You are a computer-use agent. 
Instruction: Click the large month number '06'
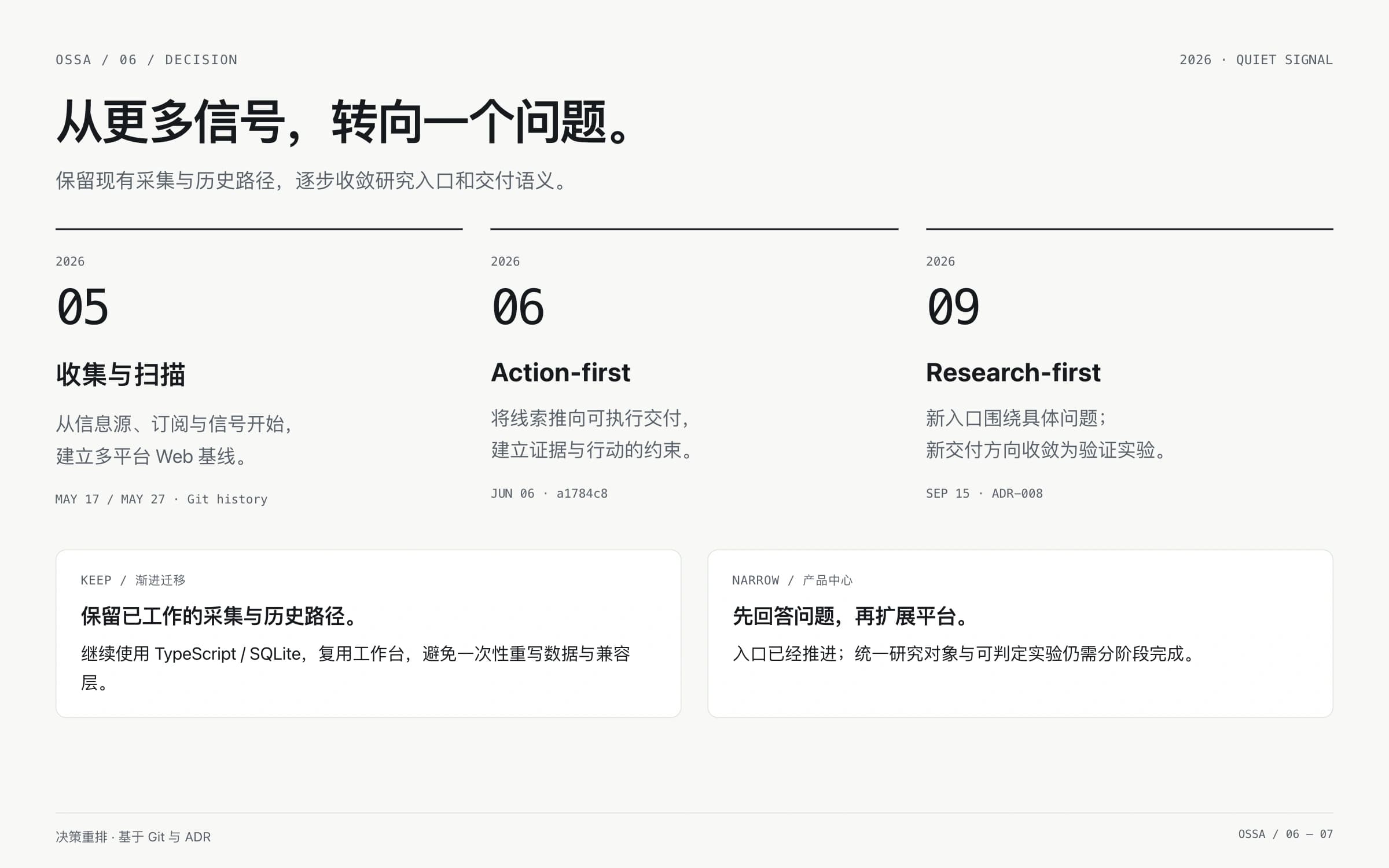click(x=518, y=307)
